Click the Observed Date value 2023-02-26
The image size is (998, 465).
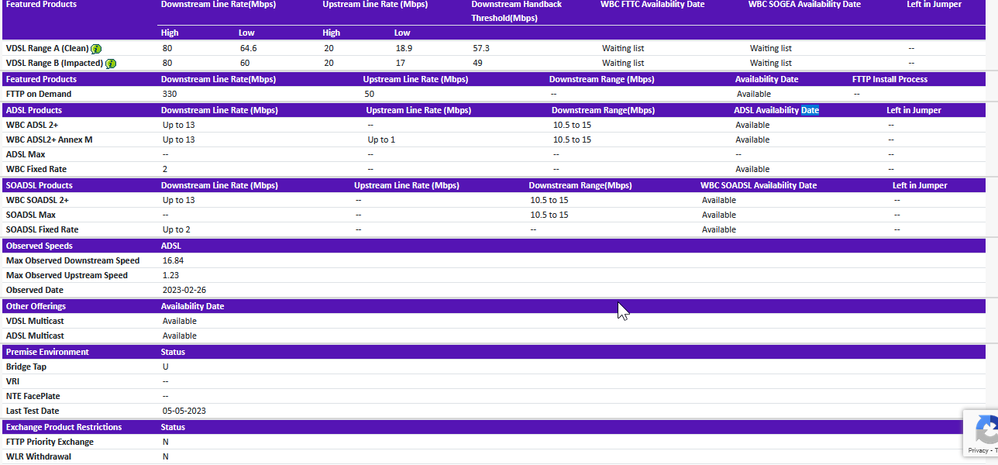[x=183, y=290]
